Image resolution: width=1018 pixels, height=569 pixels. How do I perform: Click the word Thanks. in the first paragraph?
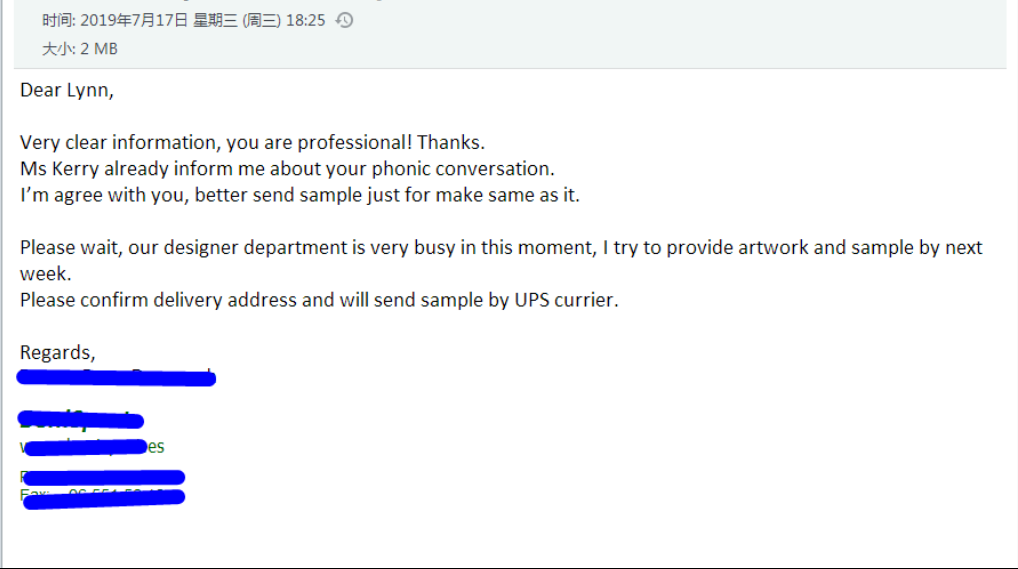click(451, 142)
